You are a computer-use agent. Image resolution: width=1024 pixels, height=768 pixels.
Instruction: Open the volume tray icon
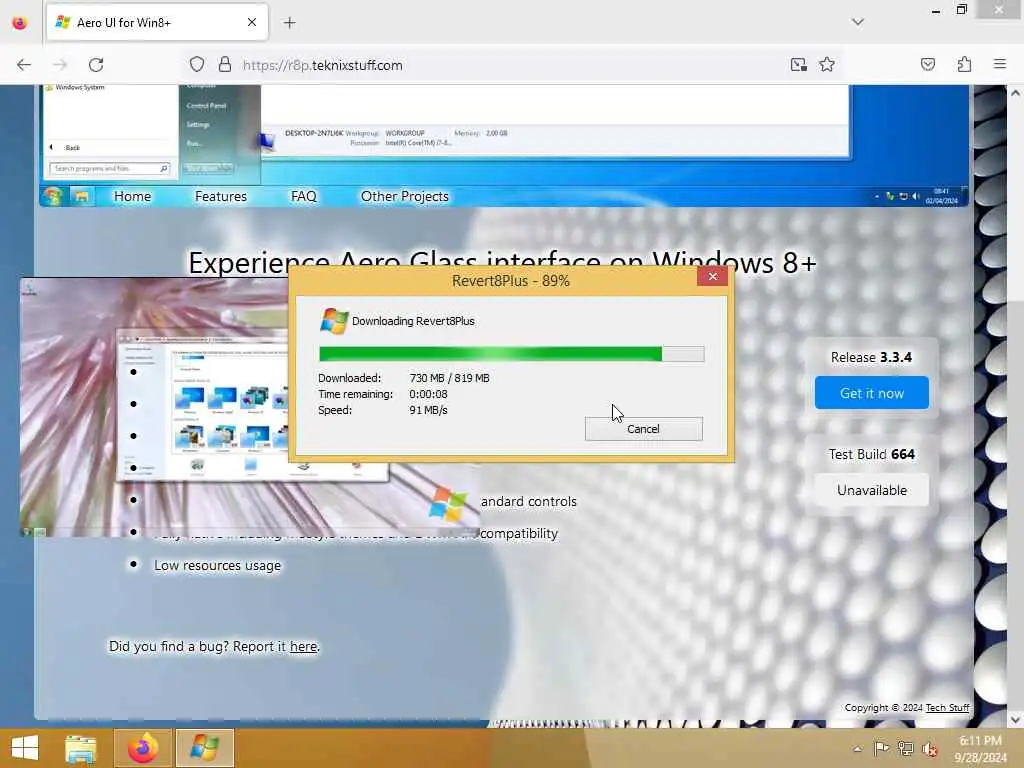pos(930,749)
